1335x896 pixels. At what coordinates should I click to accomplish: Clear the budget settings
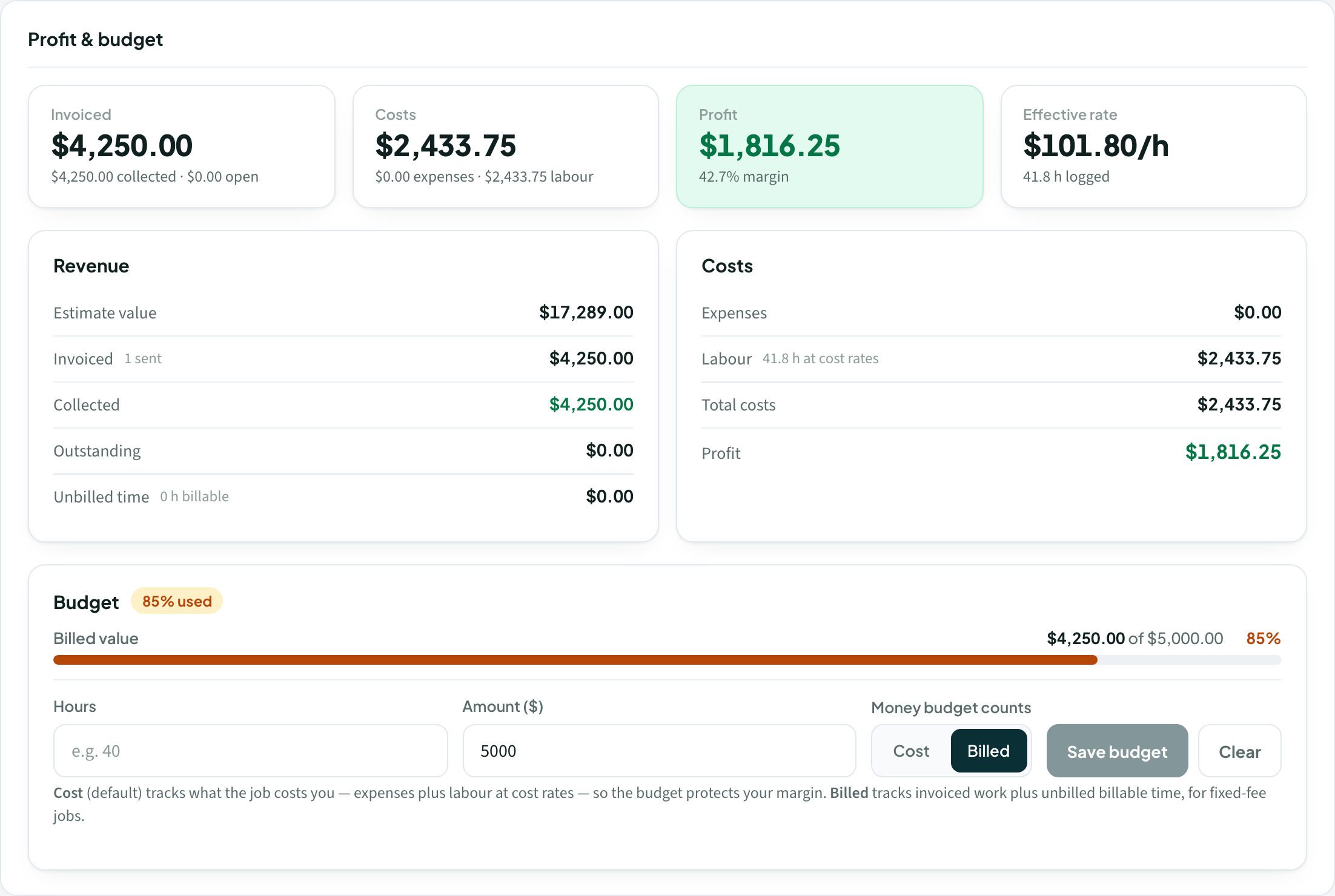1239,751
